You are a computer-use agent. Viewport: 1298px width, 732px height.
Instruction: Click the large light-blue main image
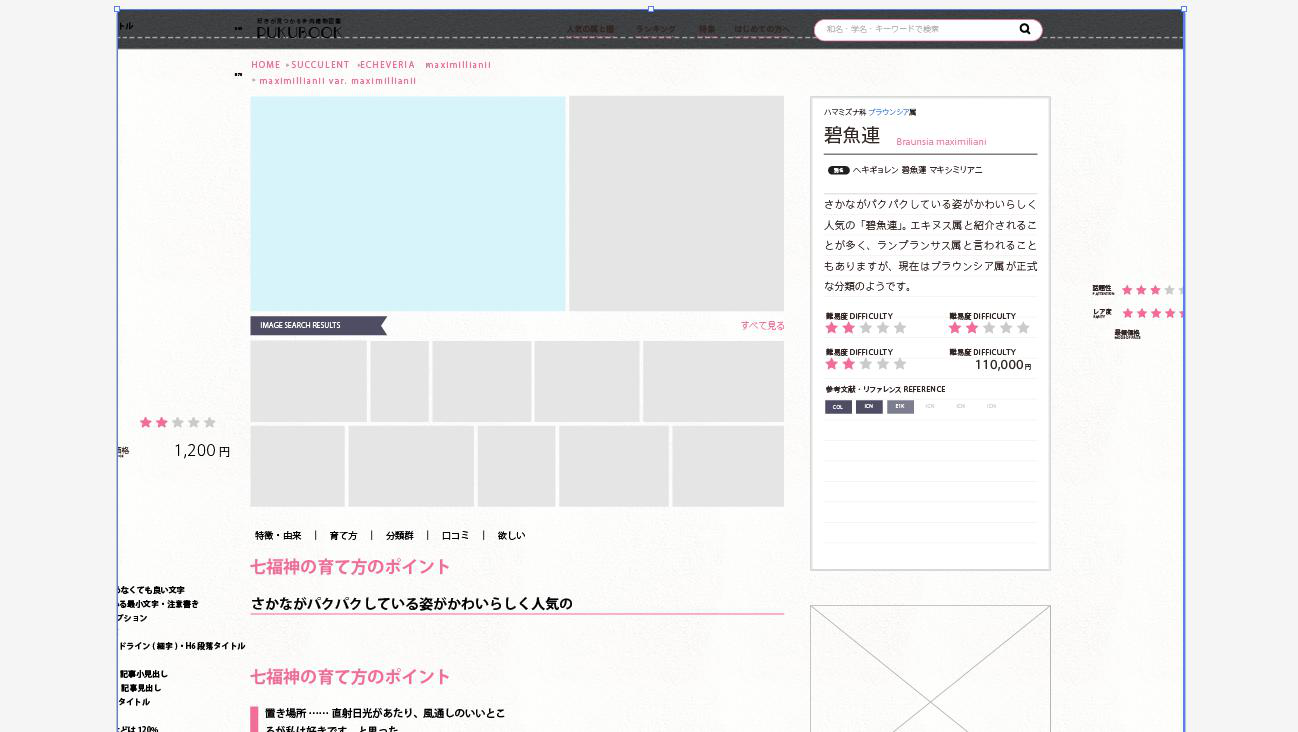pyautogui.click(x=408, y=204)
